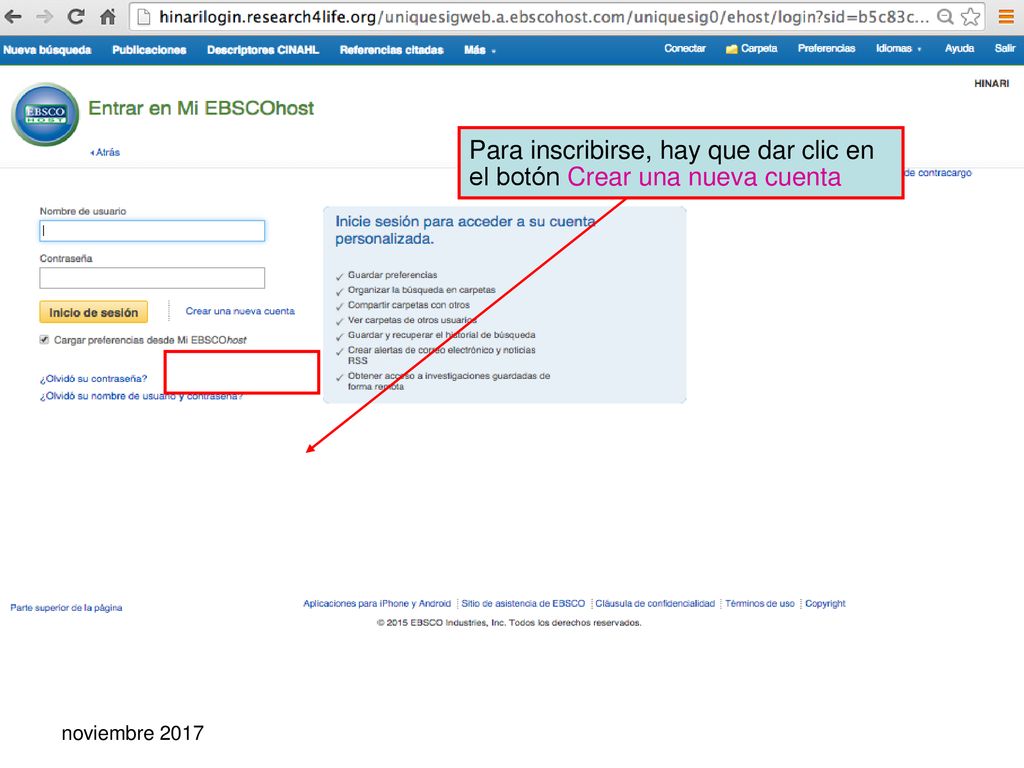Click ¿Olvidó su contraseña? link

[93, 378]
